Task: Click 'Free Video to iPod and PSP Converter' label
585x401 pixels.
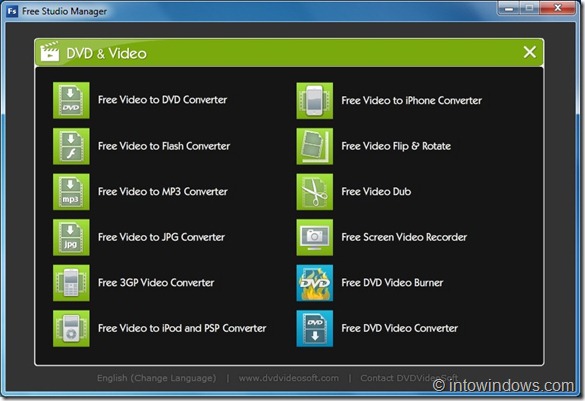Action: pyautogui.click(x=182, y=328)
